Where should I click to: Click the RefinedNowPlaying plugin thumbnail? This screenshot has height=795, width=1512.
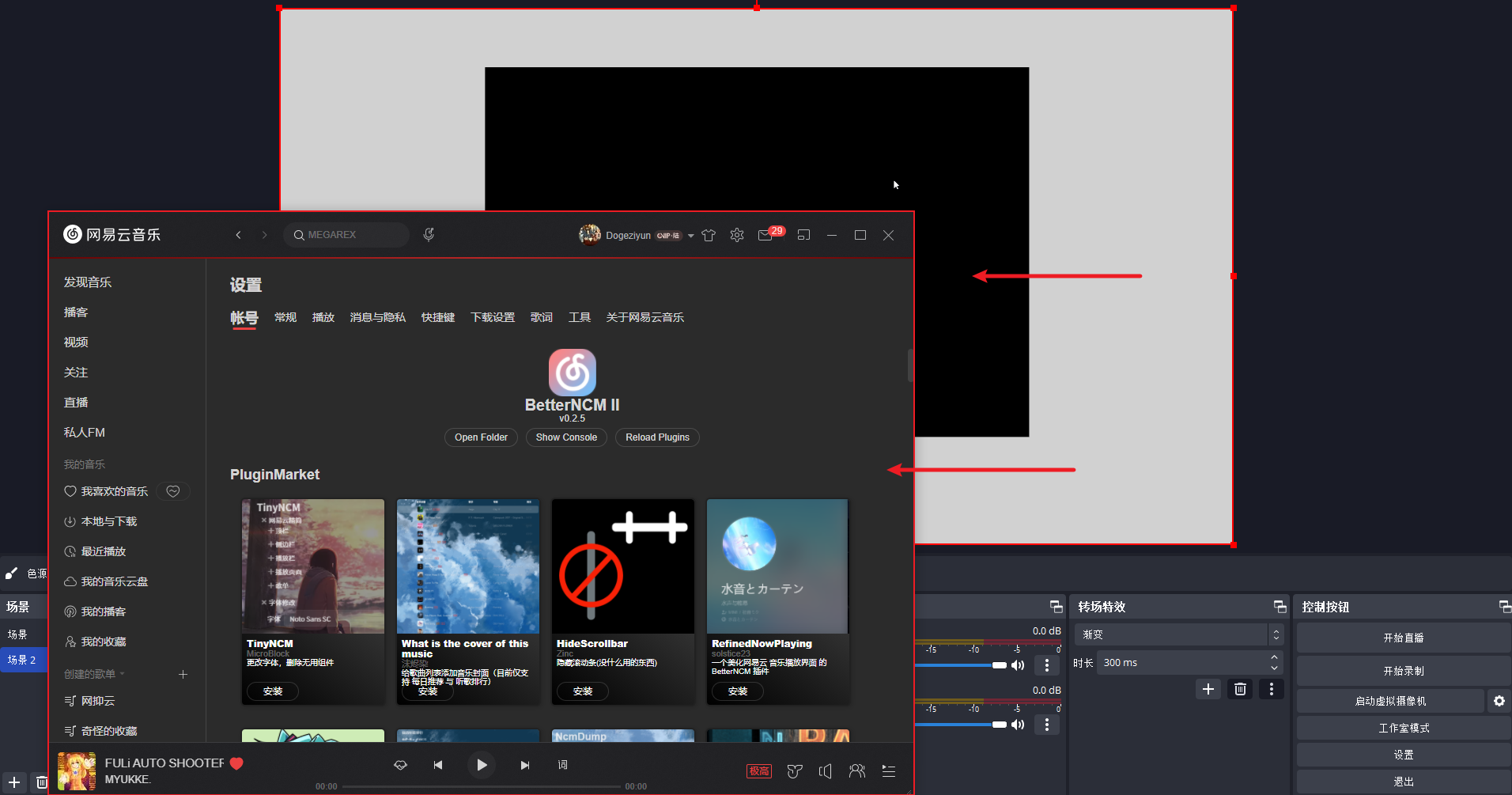point(777,566)
